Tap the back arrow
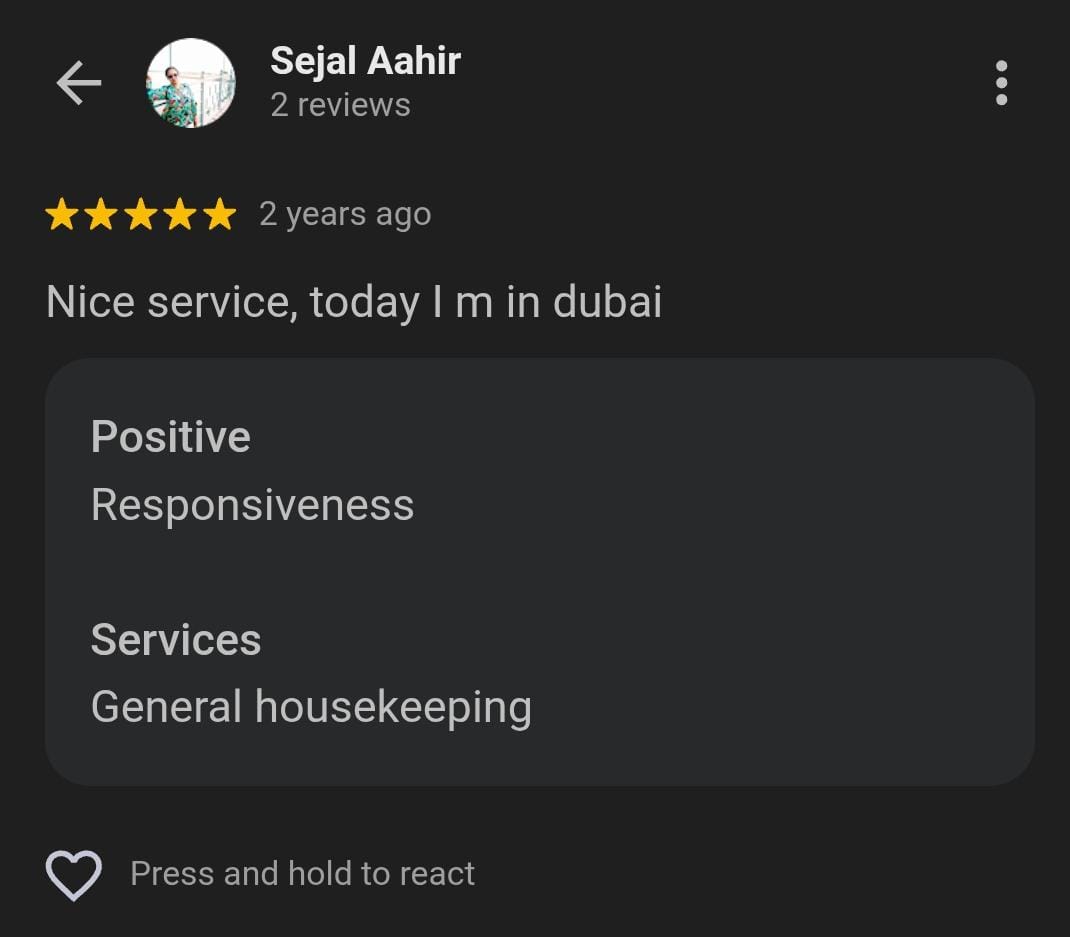The height and width of the screenshot is (937, 1070). click(78, 83)
